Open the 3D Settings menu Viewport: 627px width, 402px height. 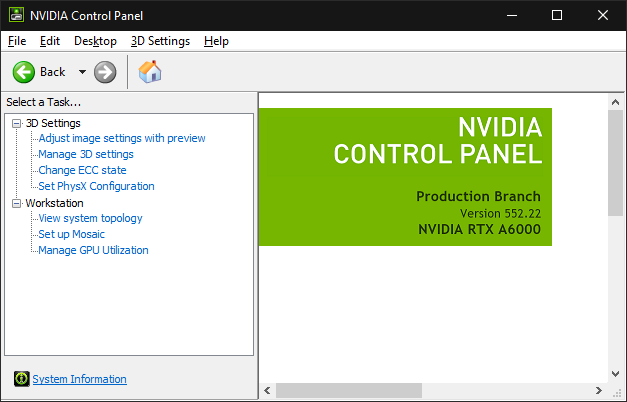160,41
